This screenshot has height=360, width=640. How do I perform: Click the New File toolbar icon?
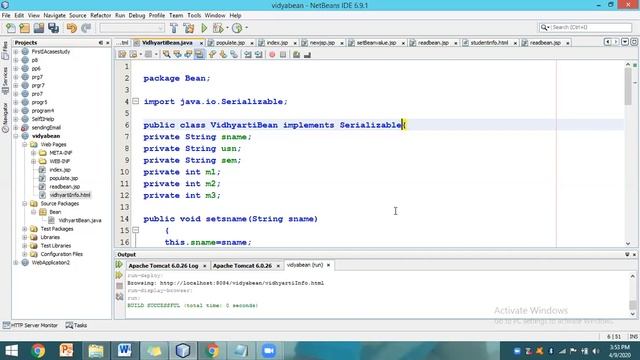point(11,28)
